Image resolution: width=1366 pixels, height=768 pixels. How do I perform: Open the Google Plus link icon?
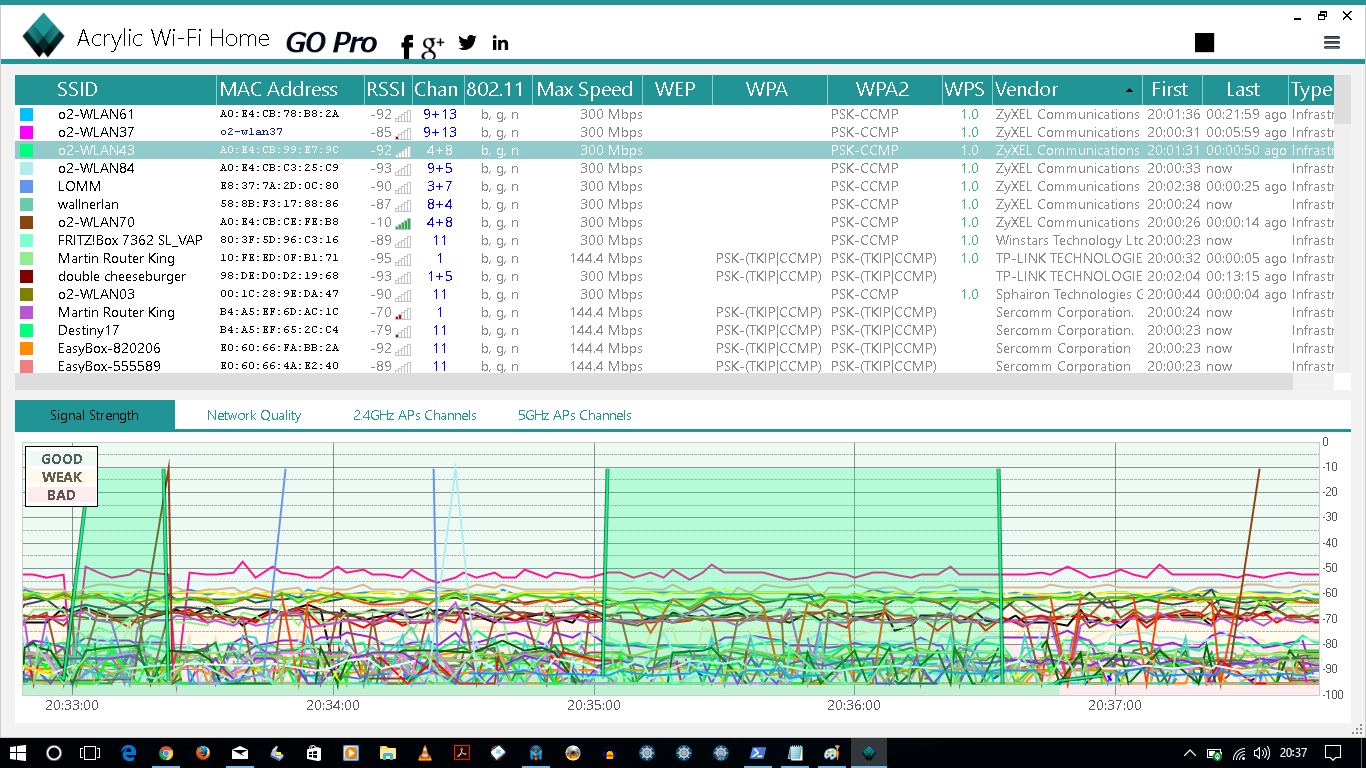click(433, 44)
